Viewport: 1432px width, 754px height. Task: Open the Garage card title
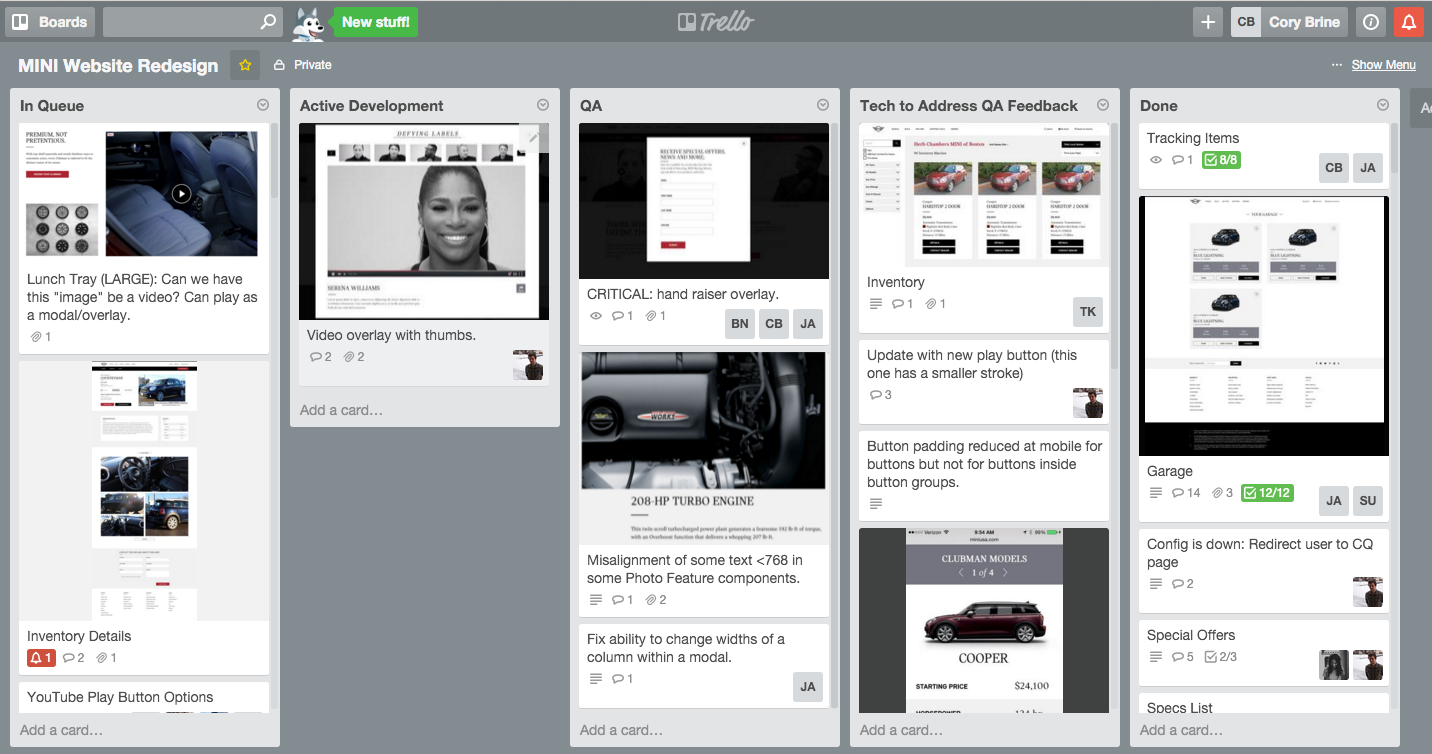click(1170, 471)
